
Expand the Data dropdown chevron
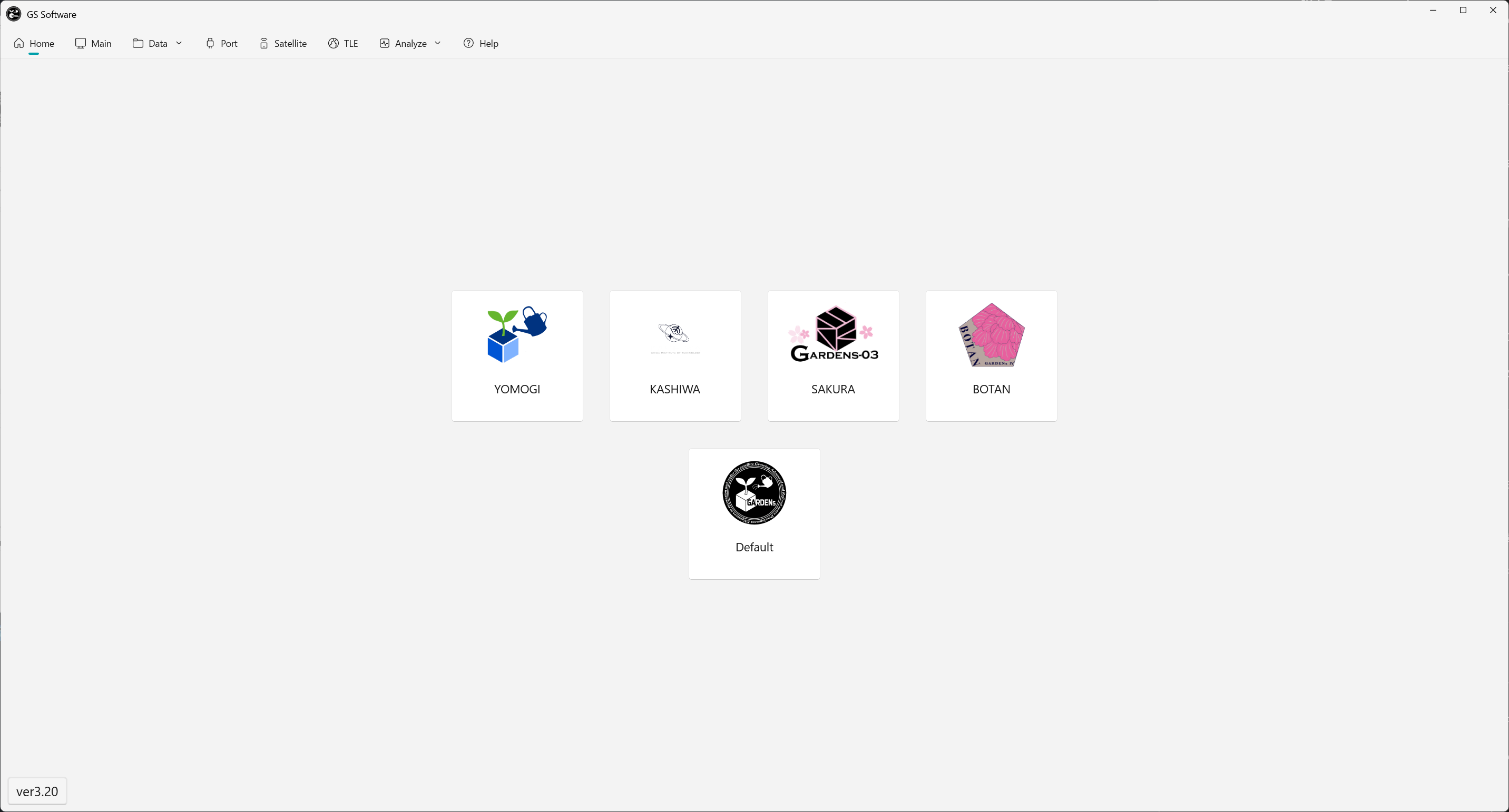179,43
